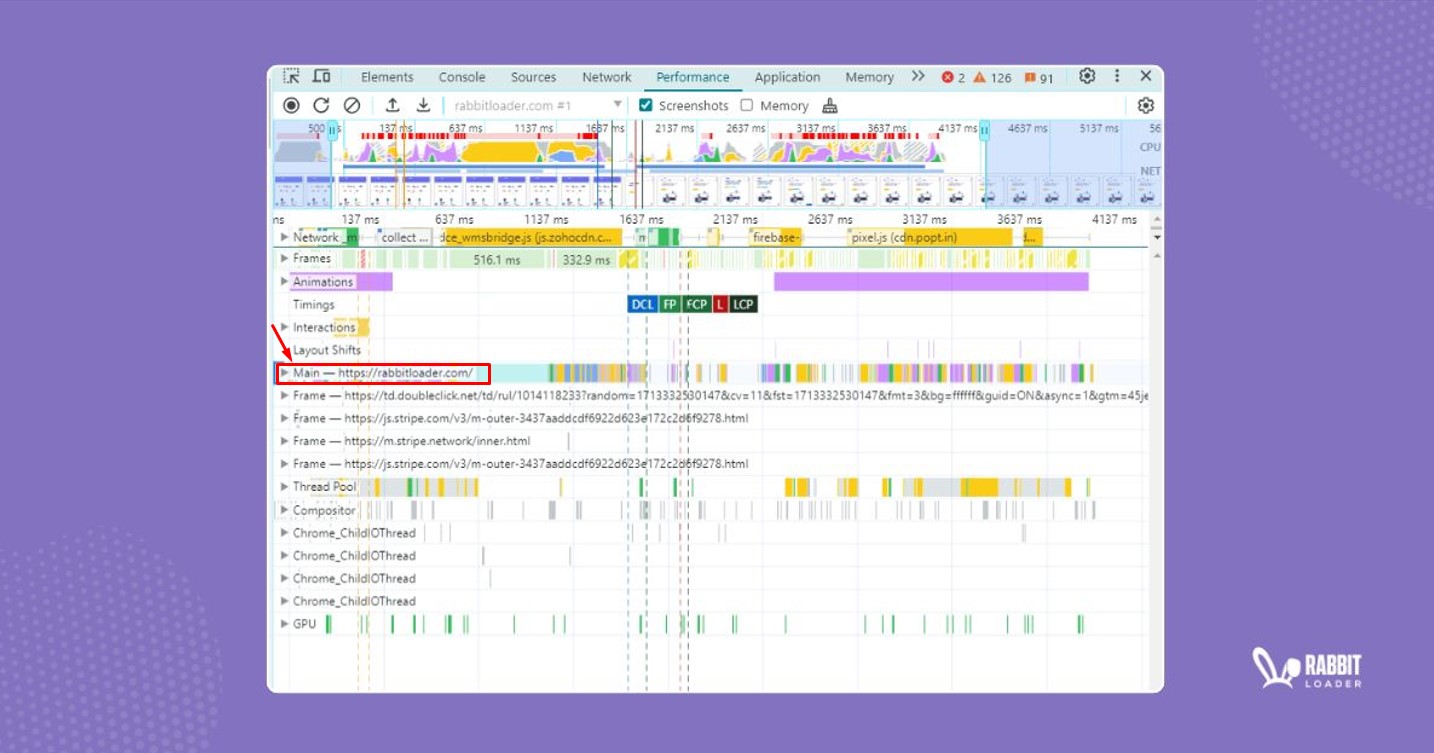Uncheck the Screenshots checkbox
This screenshot has width=1434, height=753.
point(646,105)
